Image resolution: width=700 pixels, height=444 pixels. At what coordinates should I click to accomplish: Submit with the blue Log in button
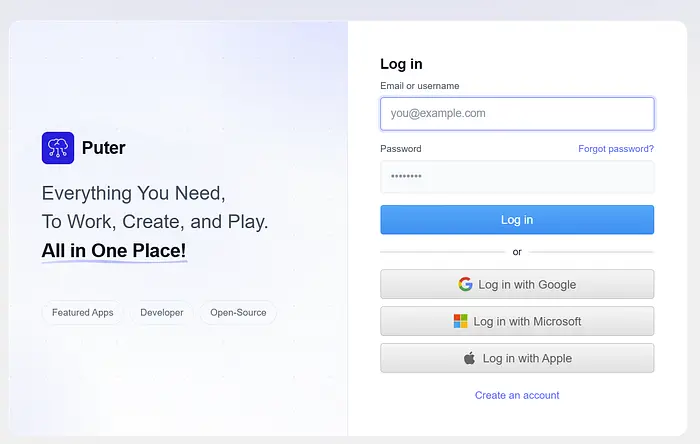(x=517, y=220)
